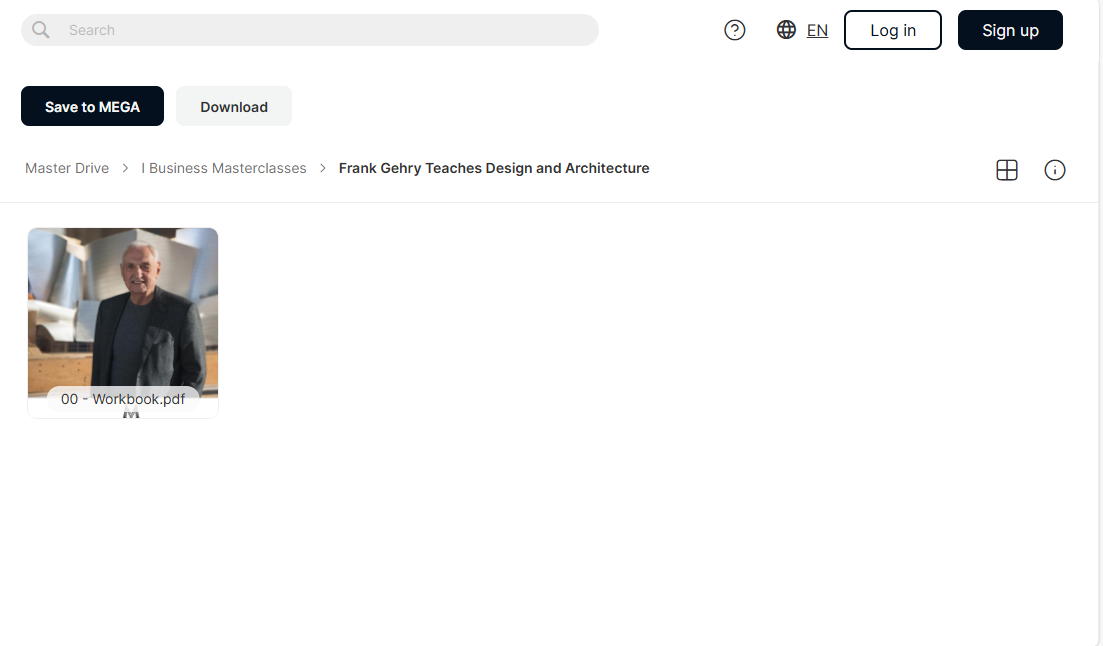Open the help question mark icon

click(x=734, y=30)
